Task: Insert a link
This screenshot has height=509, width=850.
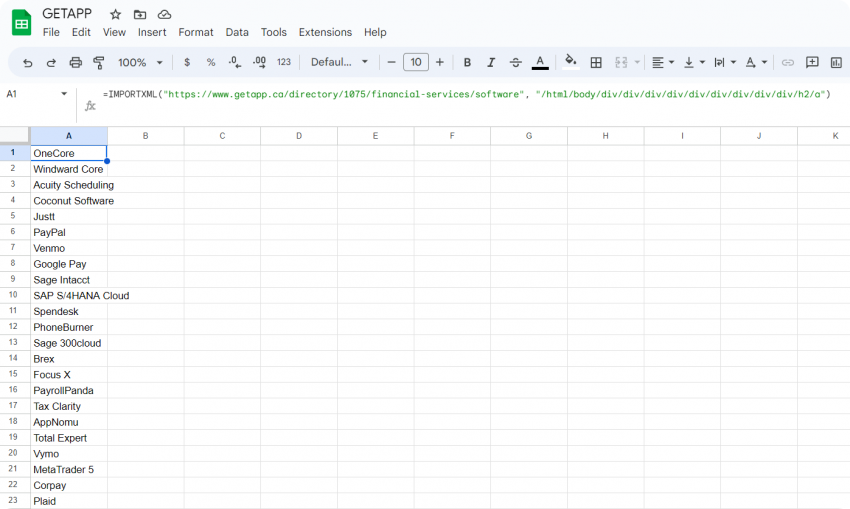Action: pos(787,63)
